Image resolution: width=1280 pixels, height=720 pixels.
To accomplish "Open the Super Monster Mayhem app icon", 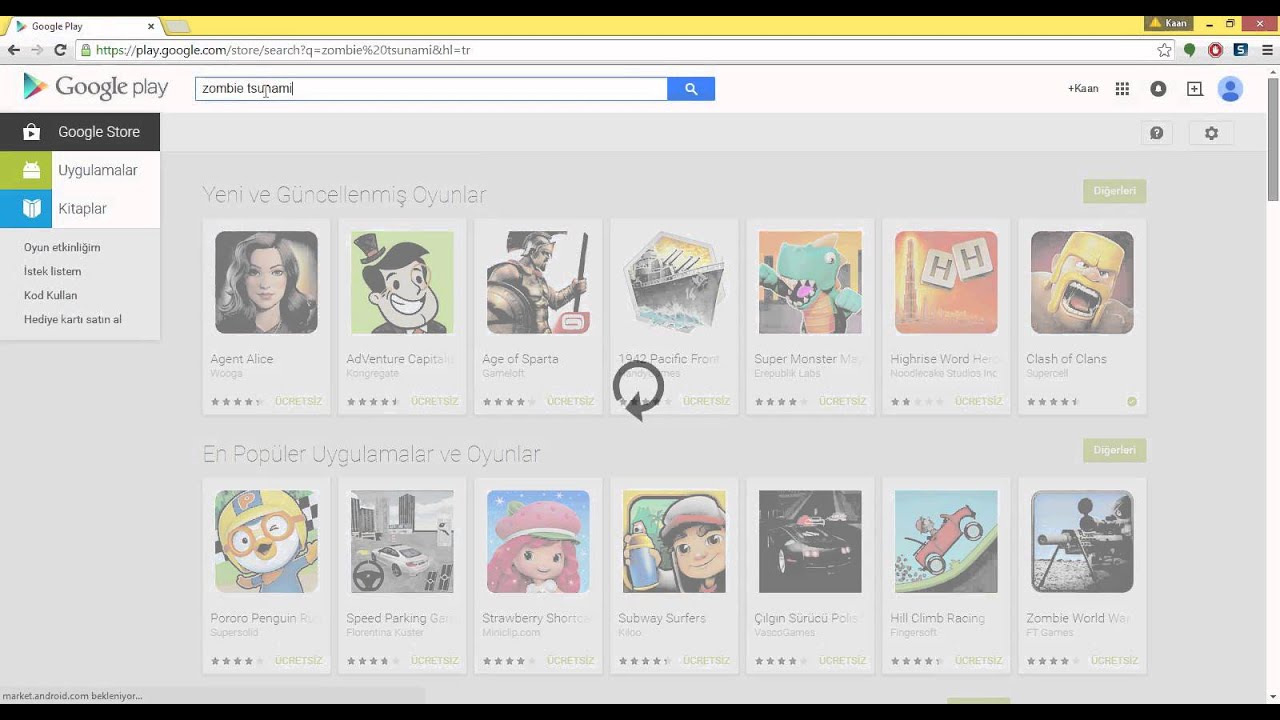I will (810, 283).
